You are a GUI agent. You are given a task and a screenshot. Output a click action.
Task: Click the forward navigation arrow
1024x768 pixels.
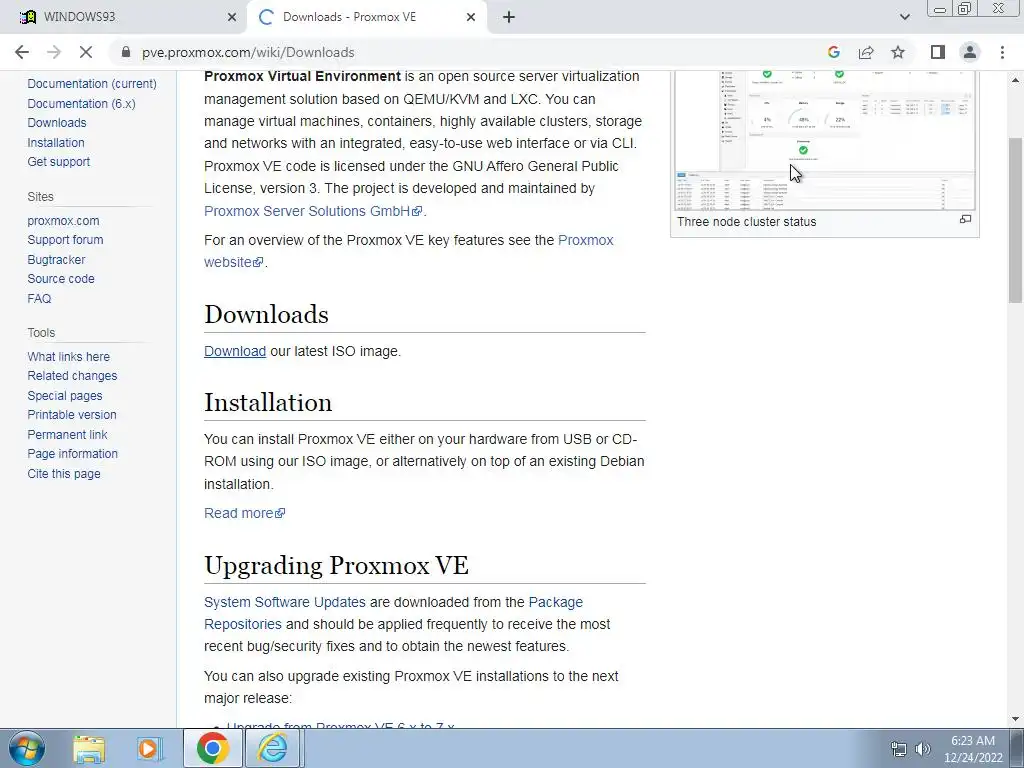(x=54, y=52)
